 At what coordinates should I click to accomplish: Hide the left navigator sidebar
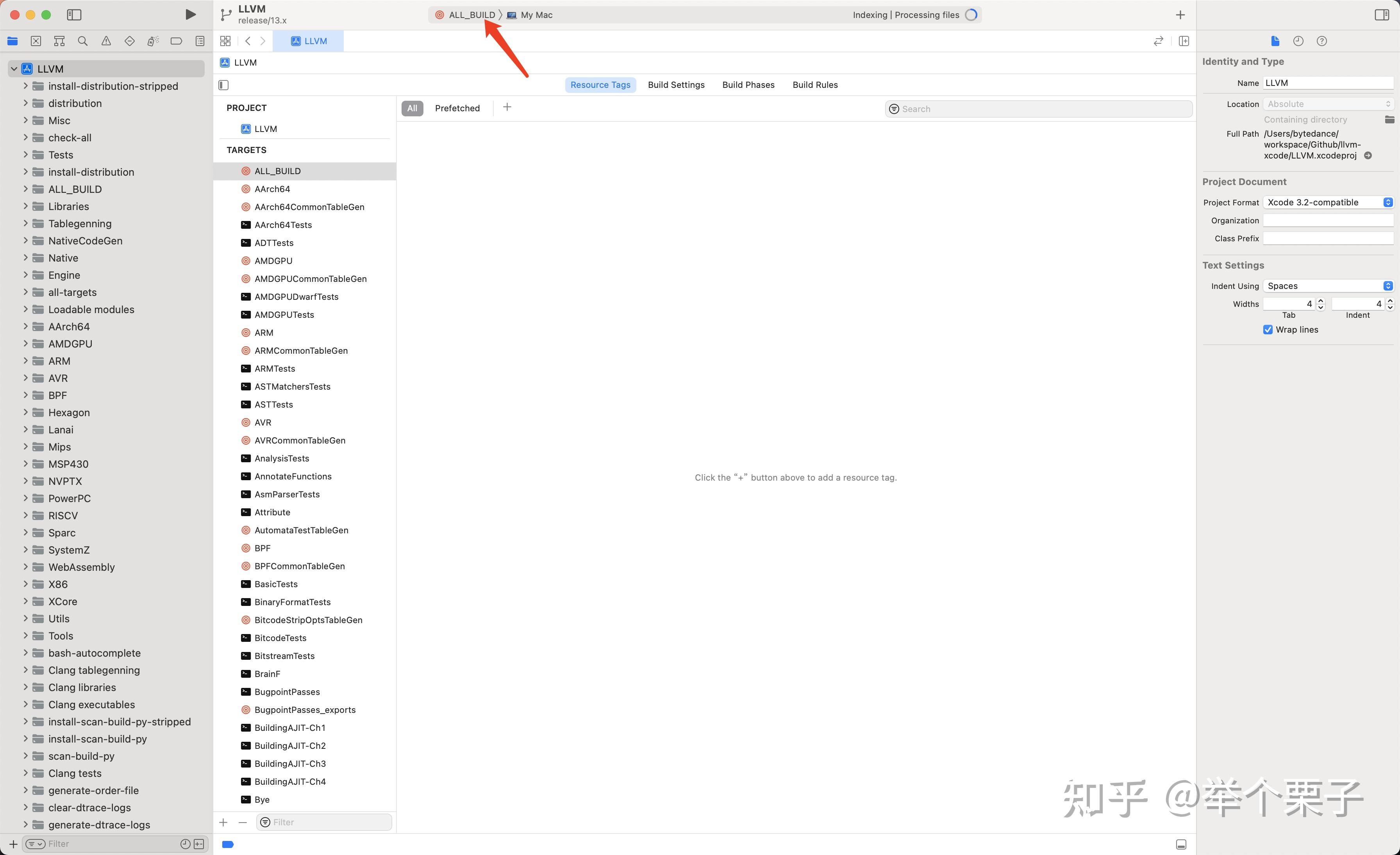point(74,15)
